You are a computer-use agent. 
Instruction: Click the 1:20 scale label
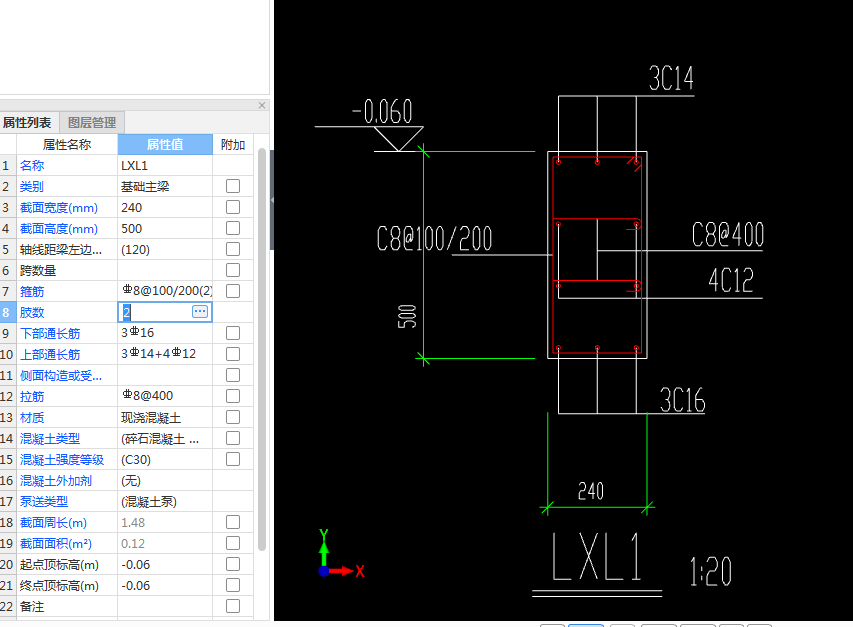pos(710,571)
